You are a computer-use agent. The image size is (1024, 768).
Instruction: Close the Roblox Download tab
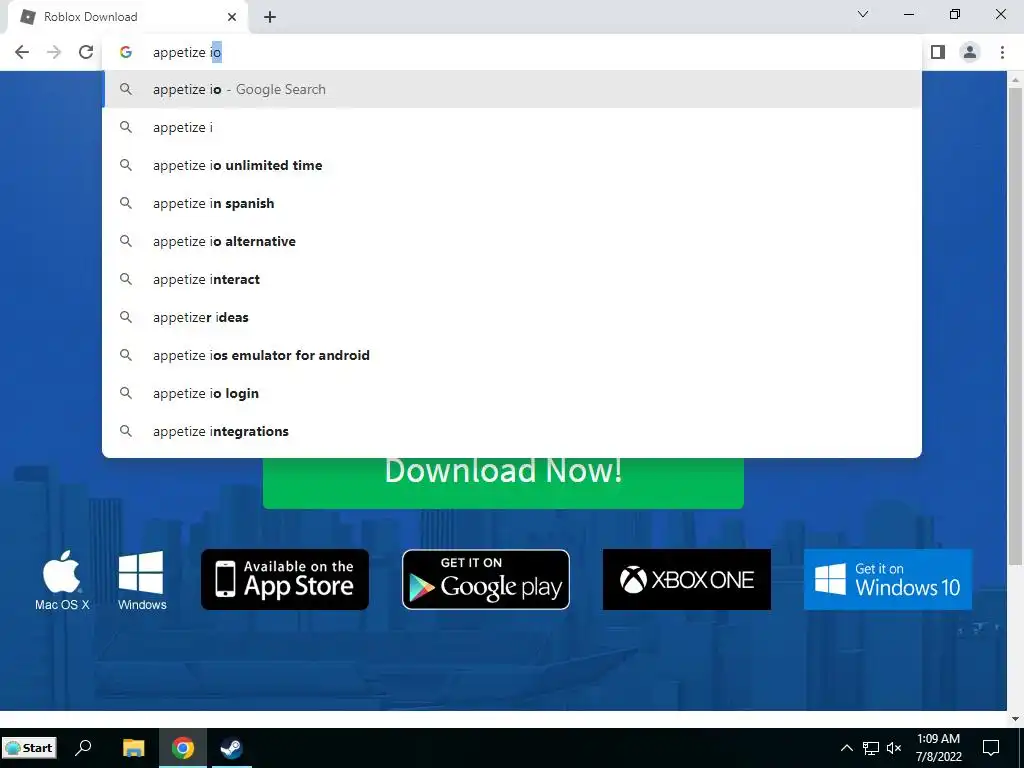click(232, 17)
